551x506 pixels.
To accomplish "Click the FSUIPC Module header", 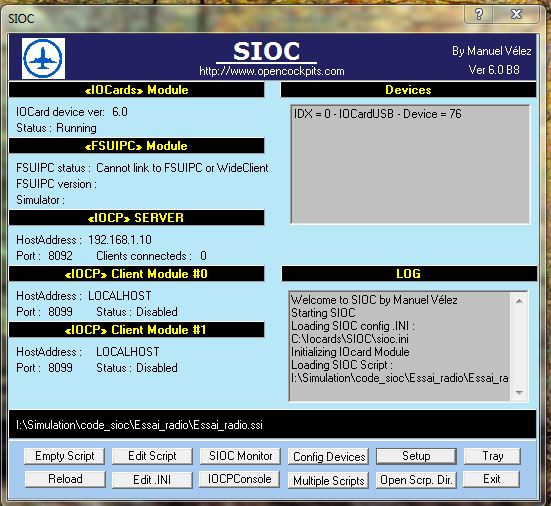I will click(136, 145).
